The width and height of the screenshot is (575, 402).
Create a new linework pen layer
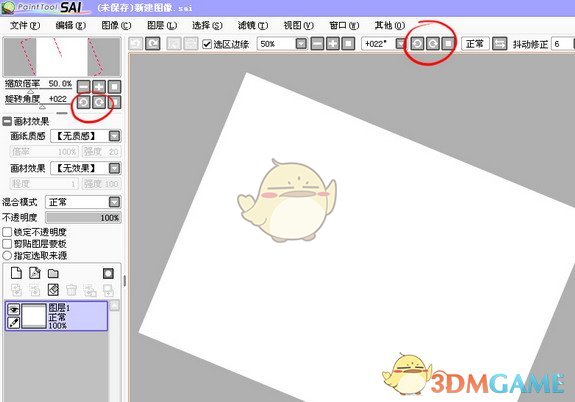[x=34, y=273]
